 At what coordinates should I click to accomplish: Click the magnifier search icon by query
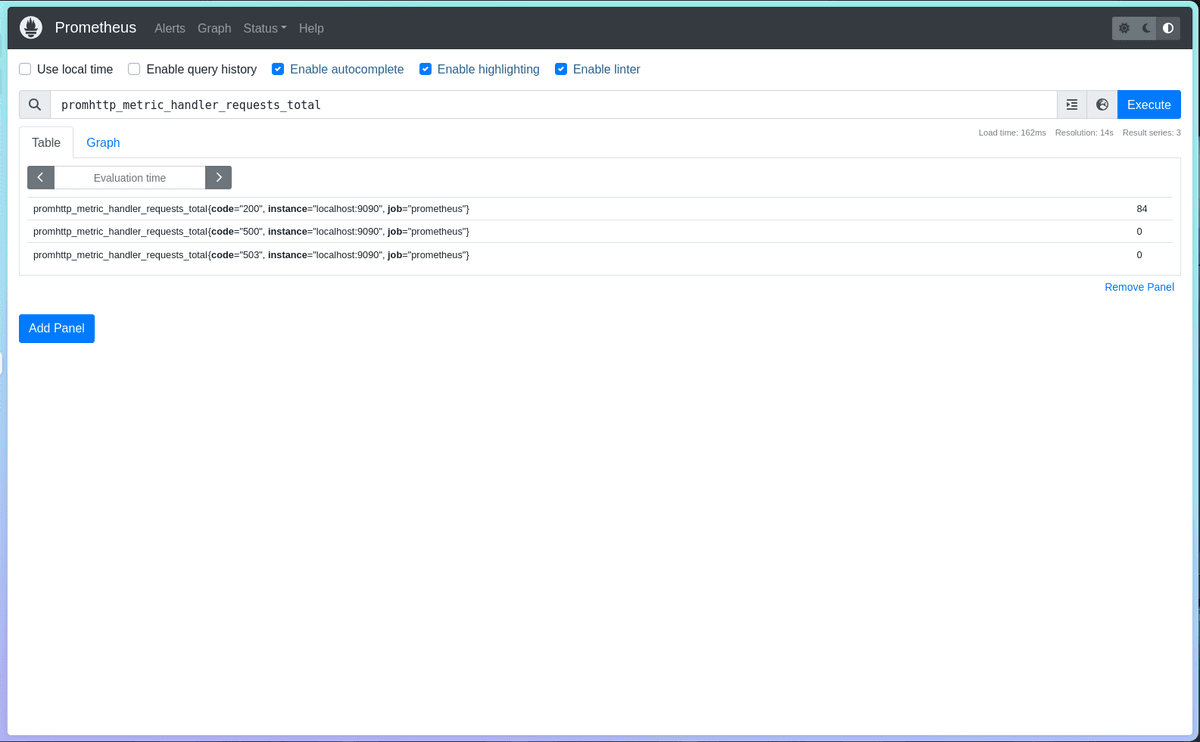coord(35,105)
